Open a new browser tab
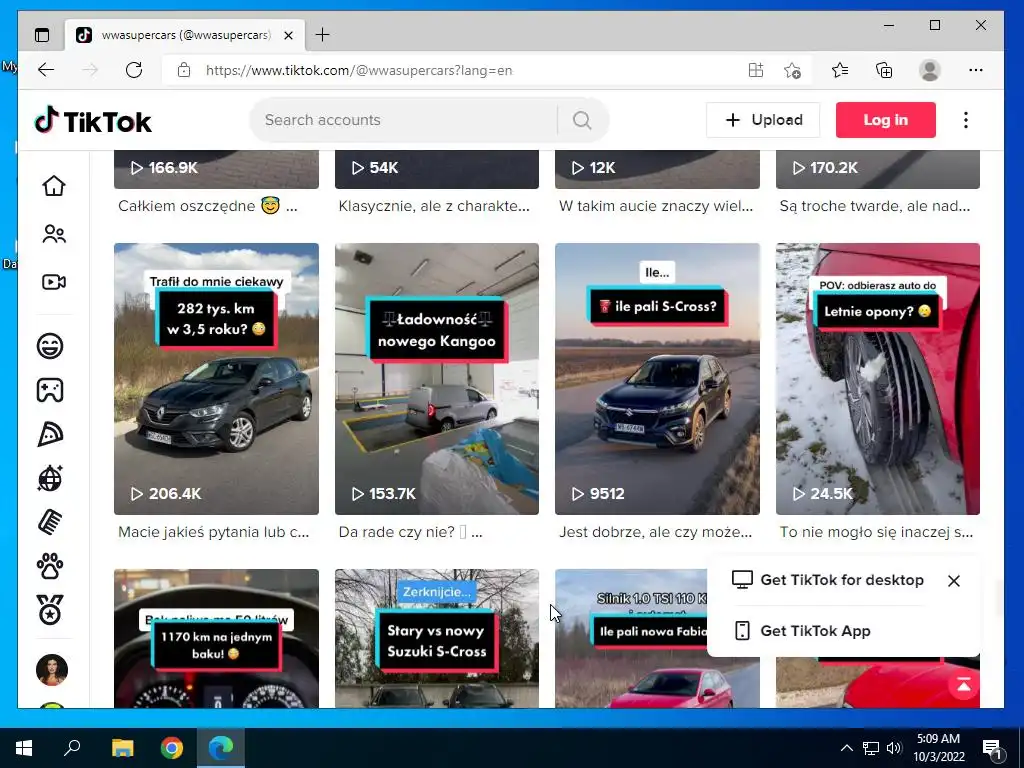 pos(323,35)
